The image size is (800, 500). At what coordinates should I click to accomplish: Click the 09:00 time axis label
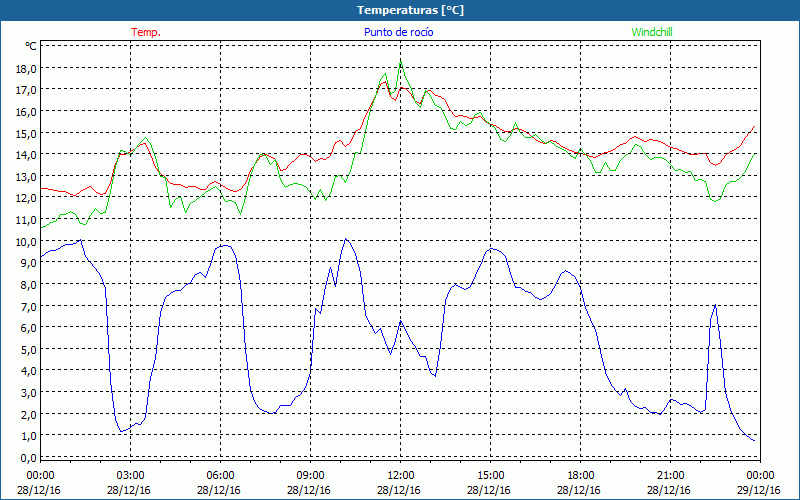tap(310, 476)
